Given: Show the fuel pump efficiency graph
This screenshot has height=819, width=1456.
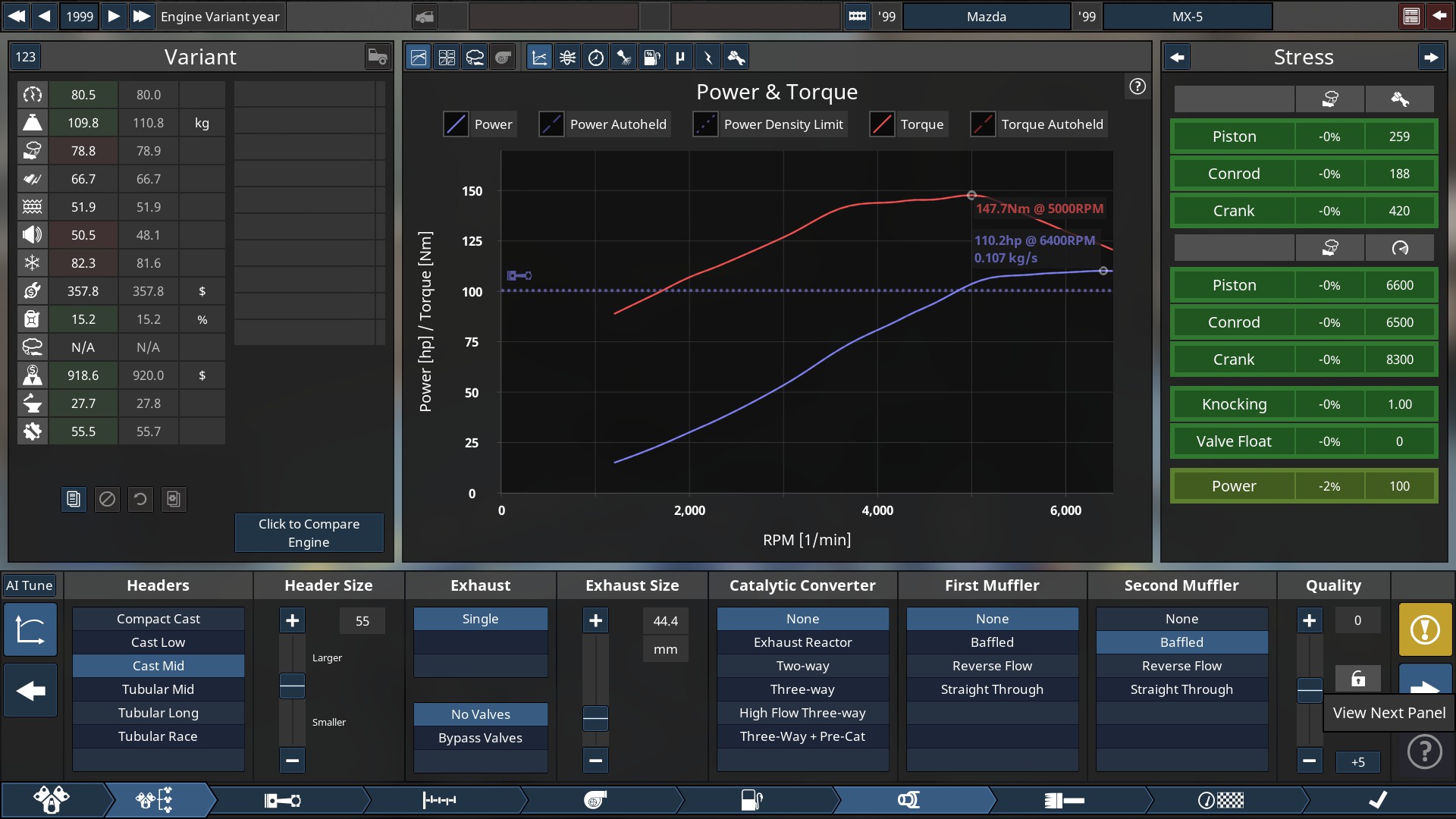Looking at the screenshot, I should pyautogui.click(x=651, y=57).
